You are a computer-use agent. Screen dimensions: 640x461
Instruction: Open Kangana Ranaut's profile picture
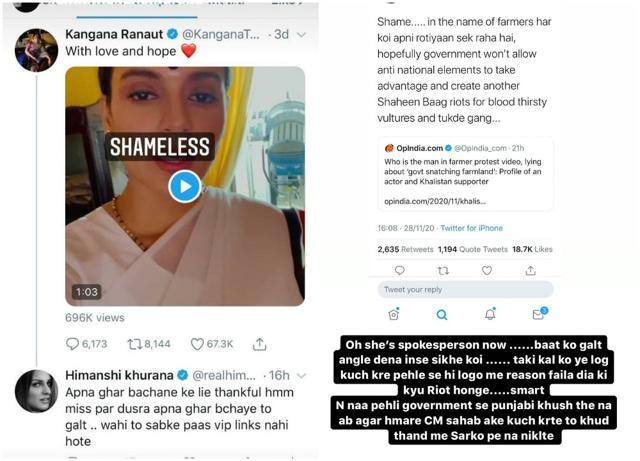[36, 50]
